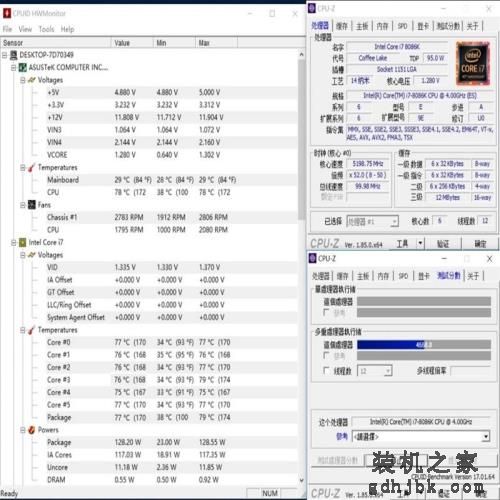This screenshot has height=500, width=500.
Task: Click the Max column header
Action: [x=216, y=43]
